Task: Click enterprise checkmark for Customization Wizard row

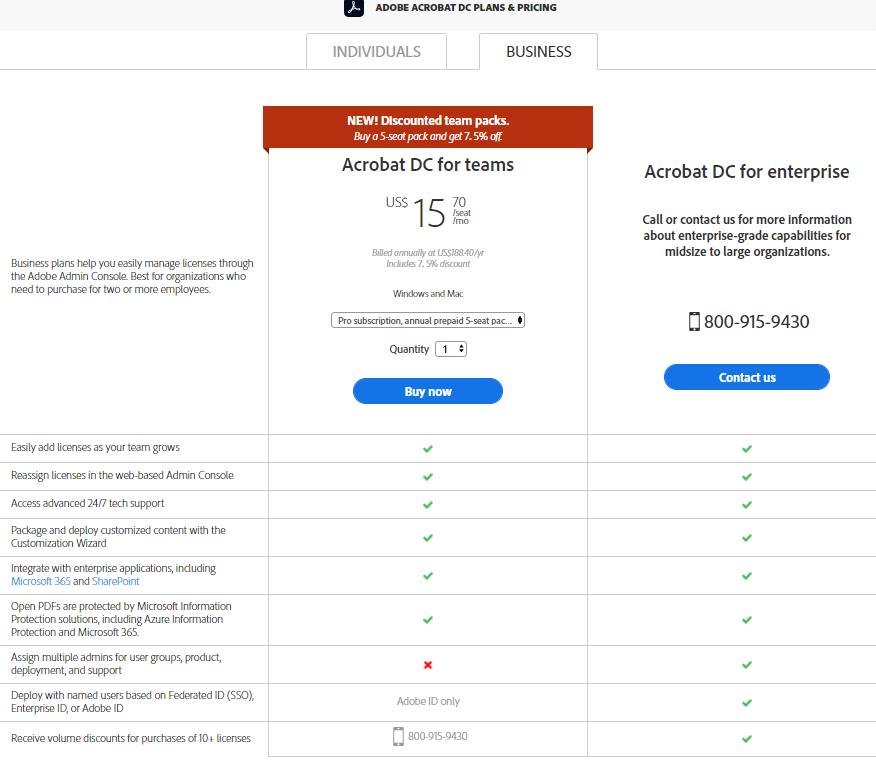Action: click(x=747, y=537)
